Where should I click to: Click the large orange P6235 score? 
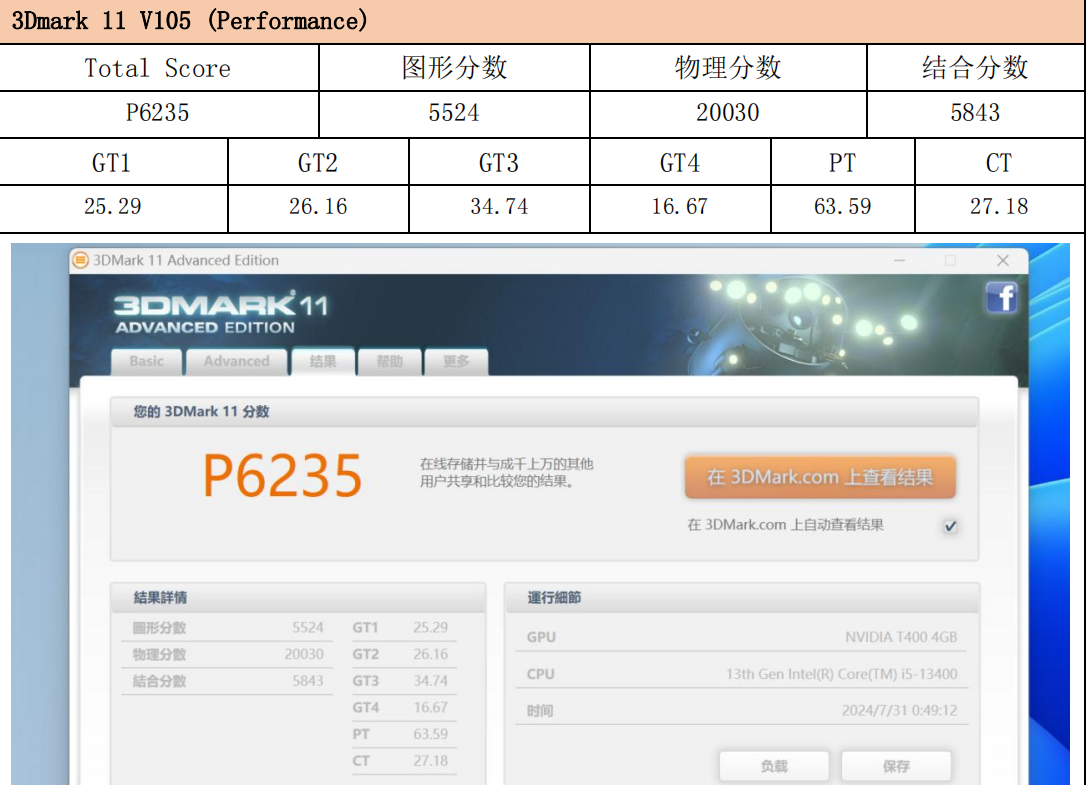282,476
